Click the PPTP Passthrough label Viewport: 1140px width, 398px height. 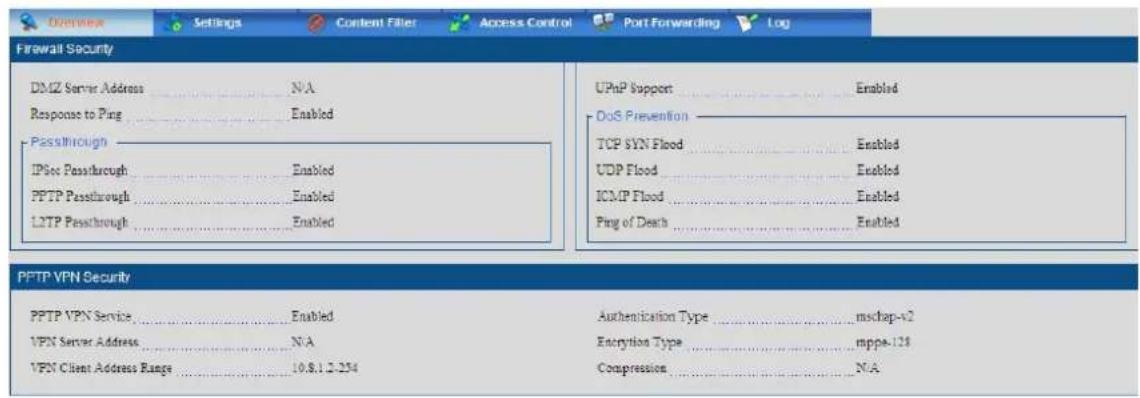click(80, 196)
